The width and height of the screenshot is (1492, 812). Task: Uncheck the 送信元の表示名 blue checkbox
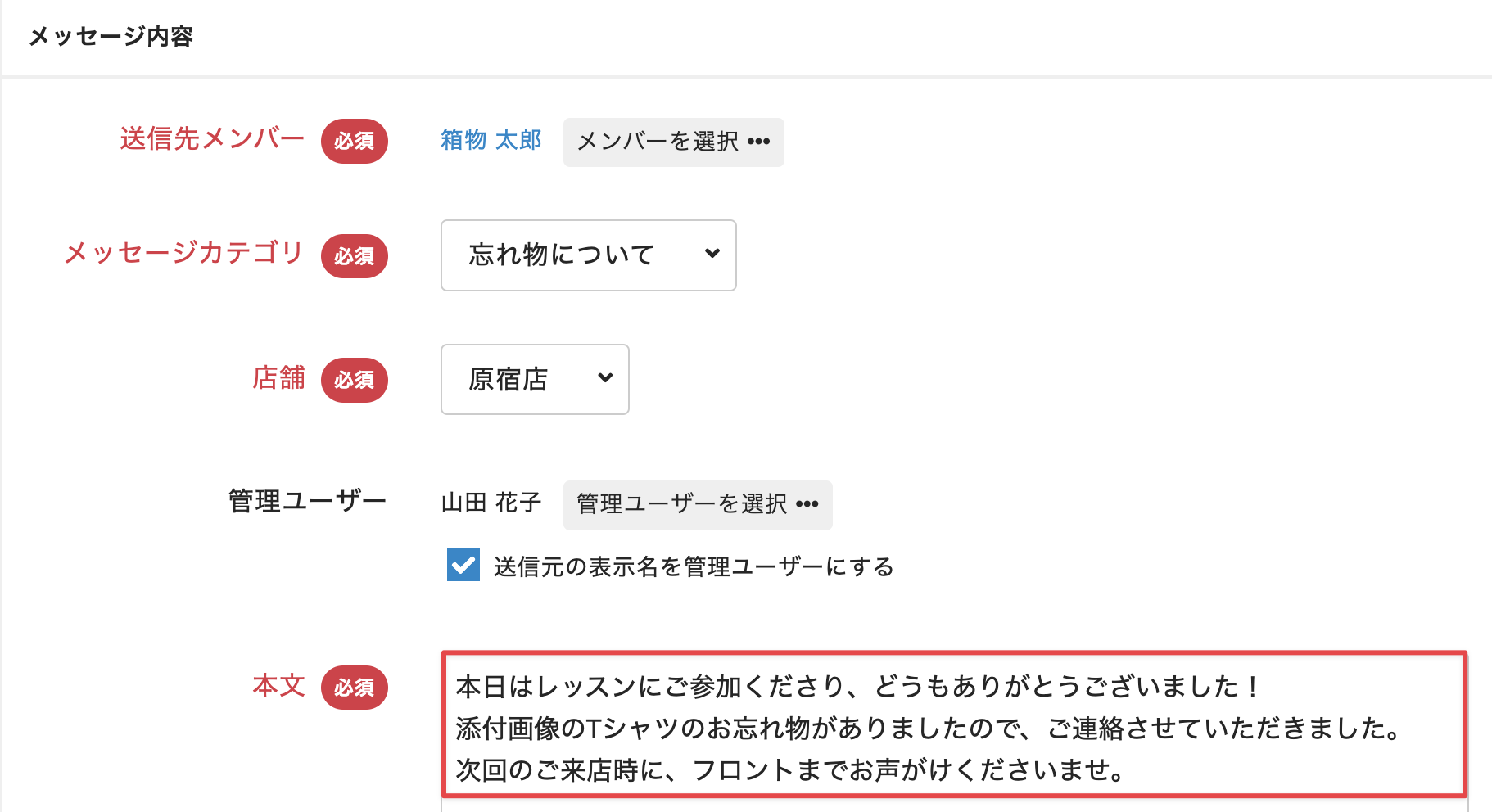click(x=463, y=565)
